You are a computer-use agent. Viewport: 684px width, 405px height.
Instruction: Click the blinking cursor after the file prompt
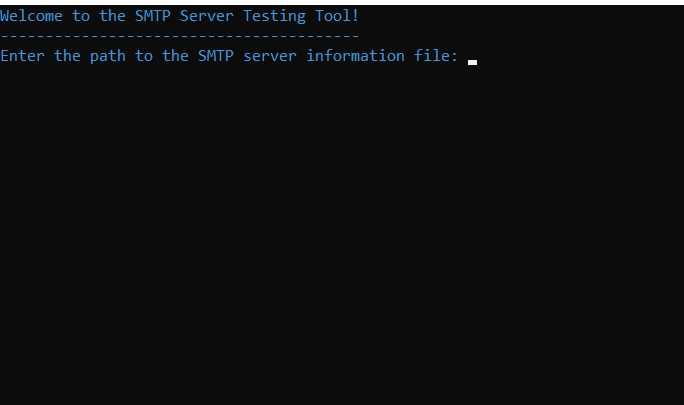[472, 62]
